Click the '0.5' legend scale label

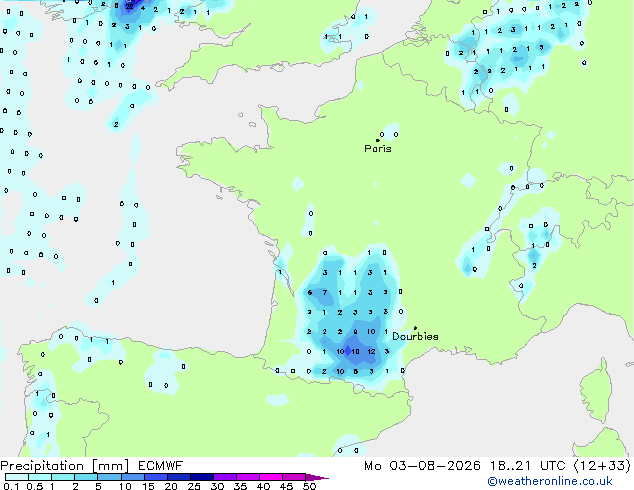[35, 486]
